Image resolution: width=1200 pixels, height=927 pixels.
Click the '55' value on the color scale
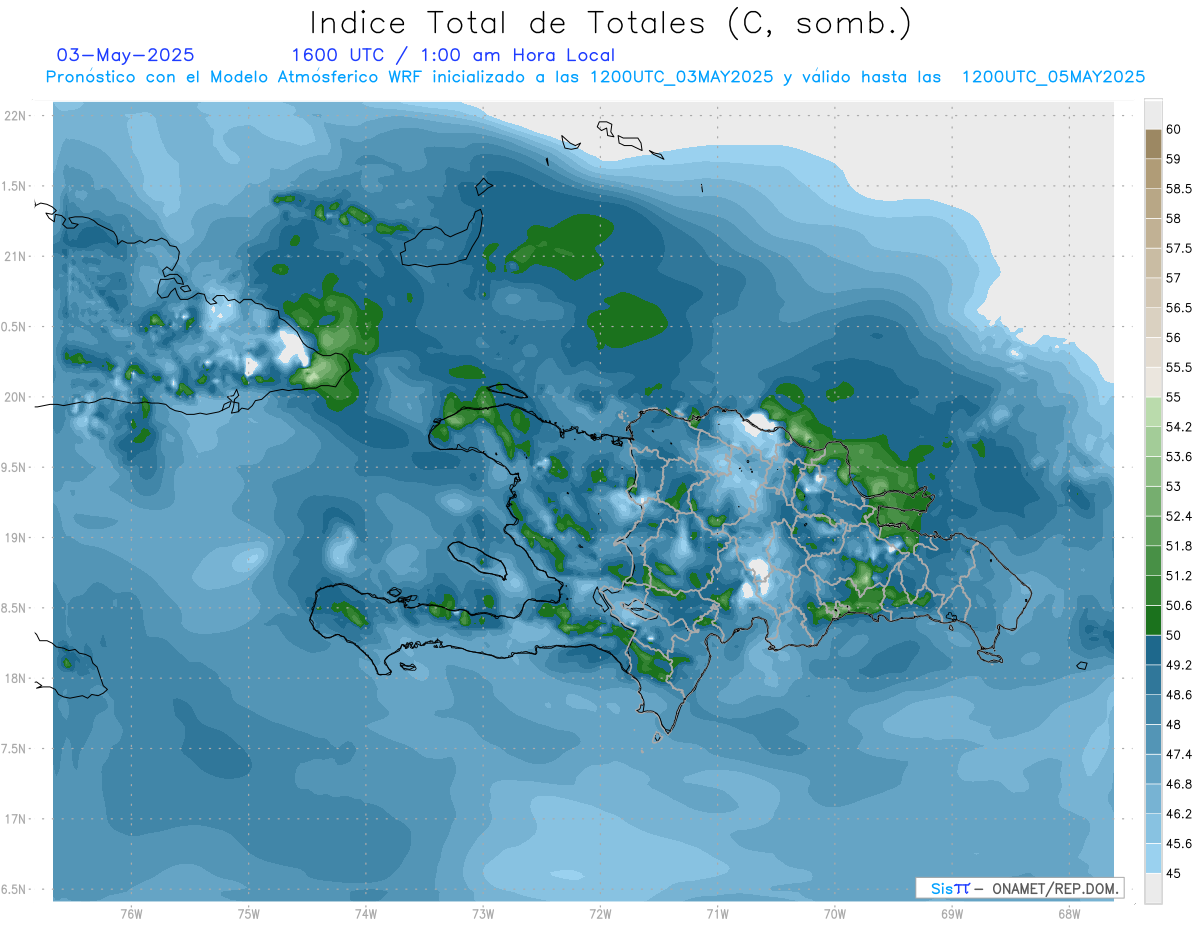click(x=1174, y=397)
